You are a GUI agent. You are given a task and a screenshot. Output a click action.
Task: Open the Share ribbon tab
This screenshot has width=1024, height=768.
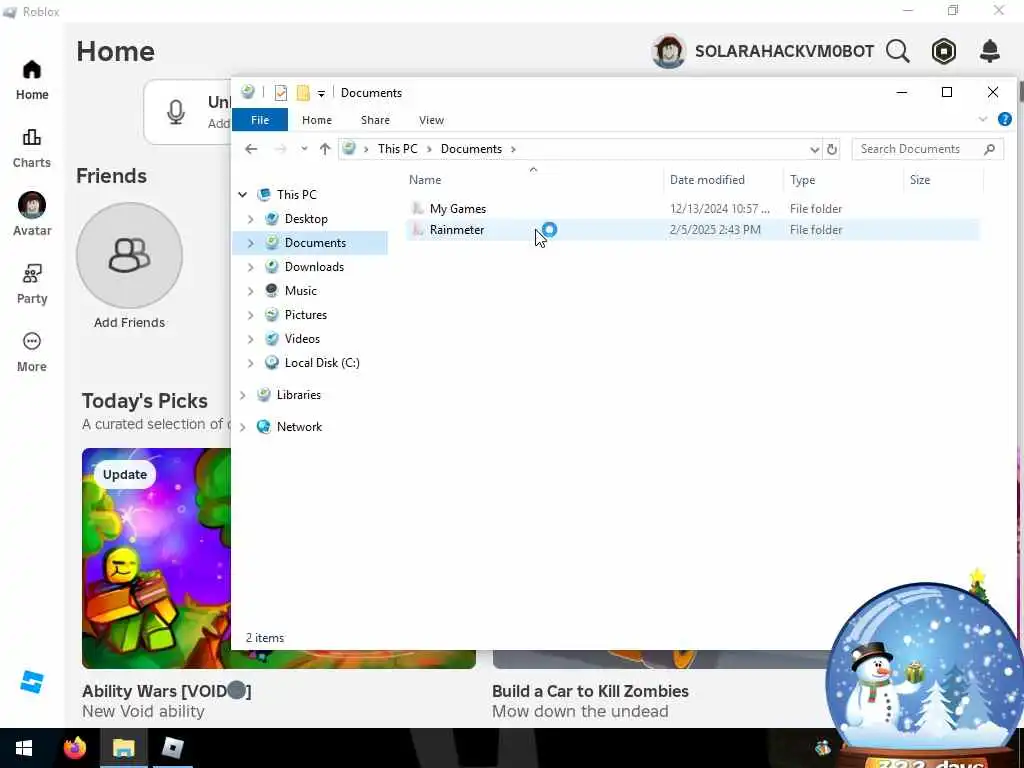click(376, 120)
